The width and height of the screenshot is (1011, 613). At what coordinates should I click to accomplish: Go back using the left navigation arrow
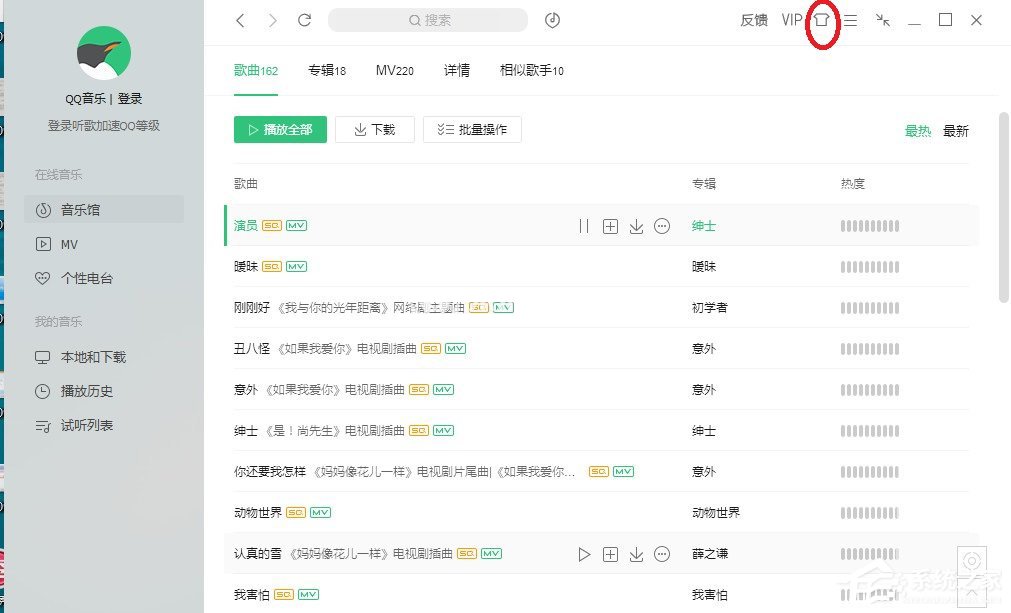[x=240, y=20]
